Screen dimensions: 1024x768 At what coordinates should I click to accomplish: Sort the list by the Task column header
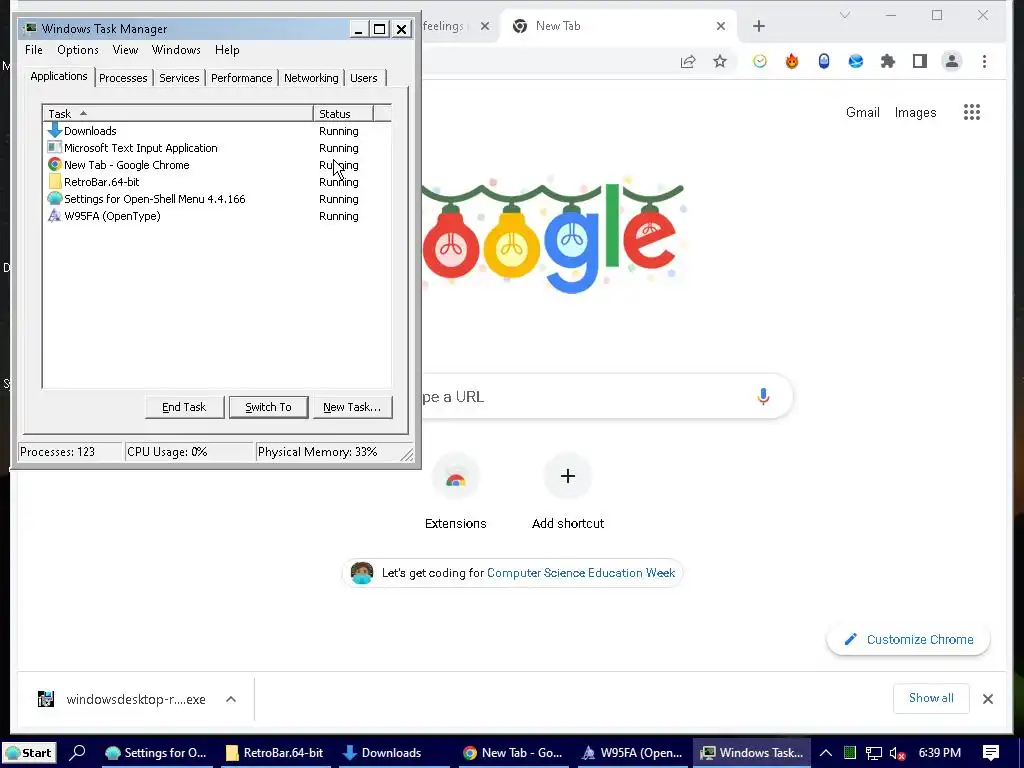[178, 114]
